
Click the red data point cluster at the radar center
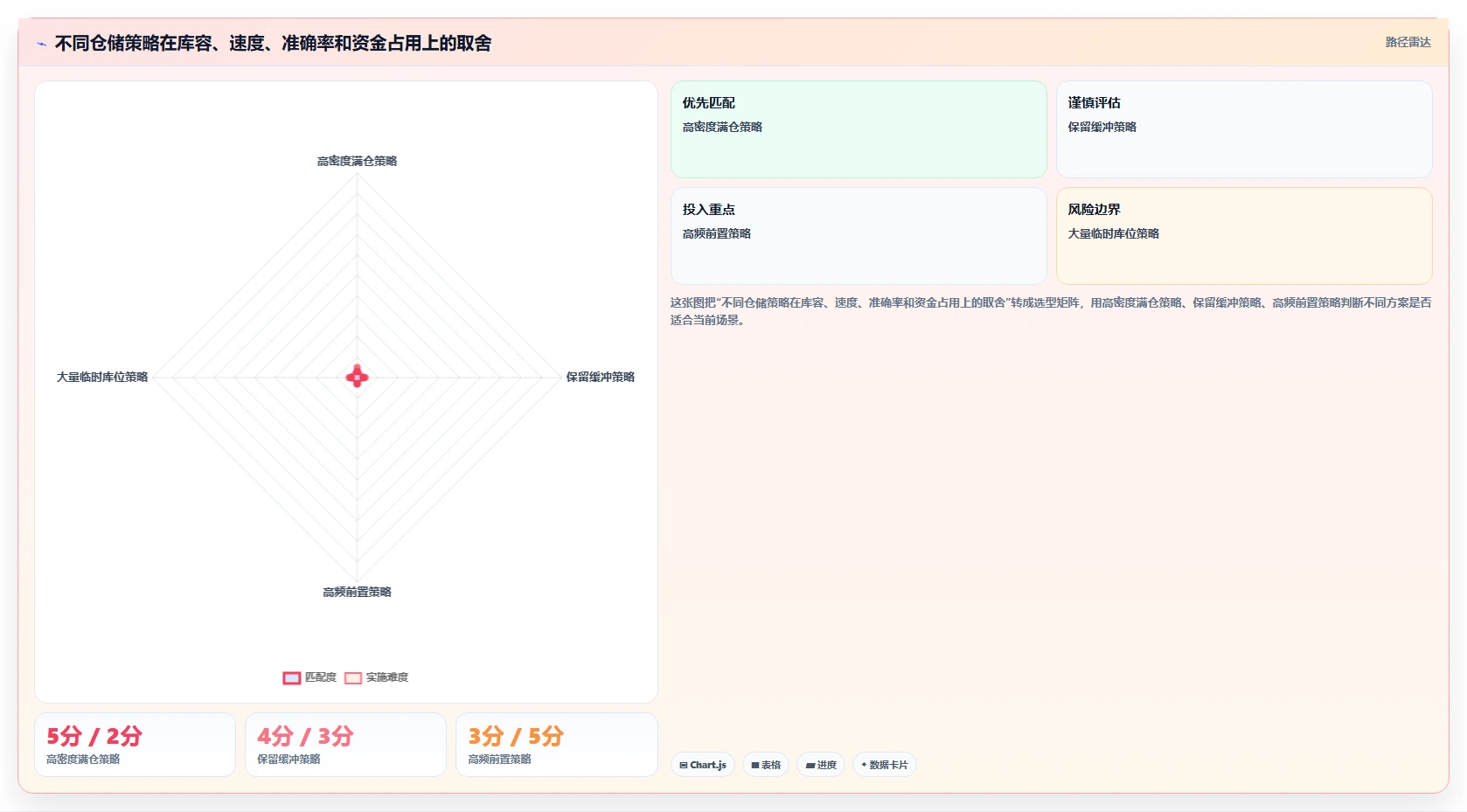(x=357, y=377)
